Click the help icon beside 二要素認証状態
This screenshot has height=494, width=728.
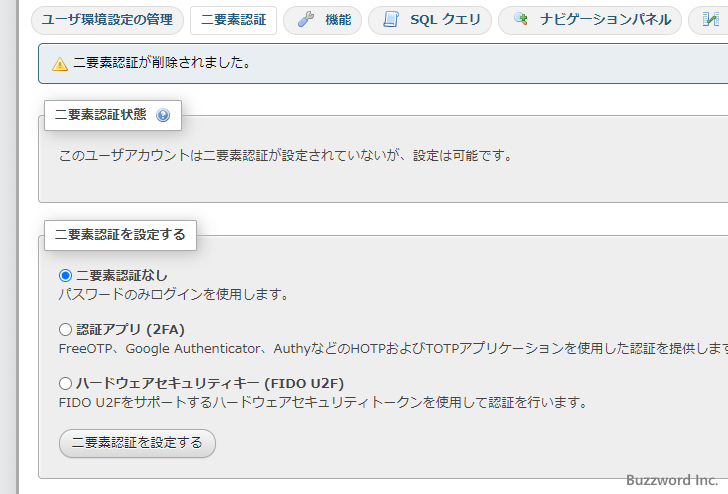tap(163, 115)
